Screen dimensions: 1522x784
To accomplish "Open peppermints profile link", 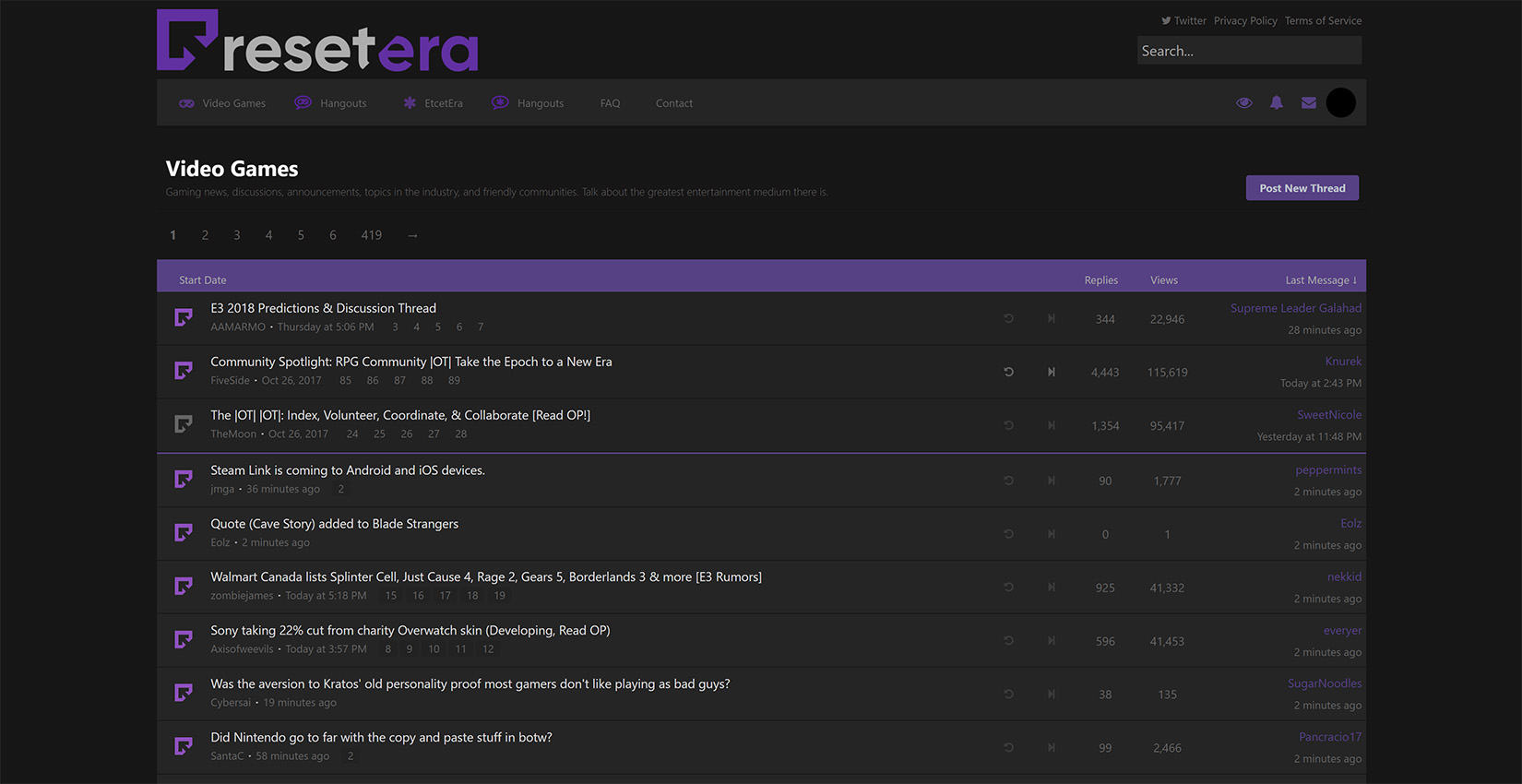I will point(1328,470).
